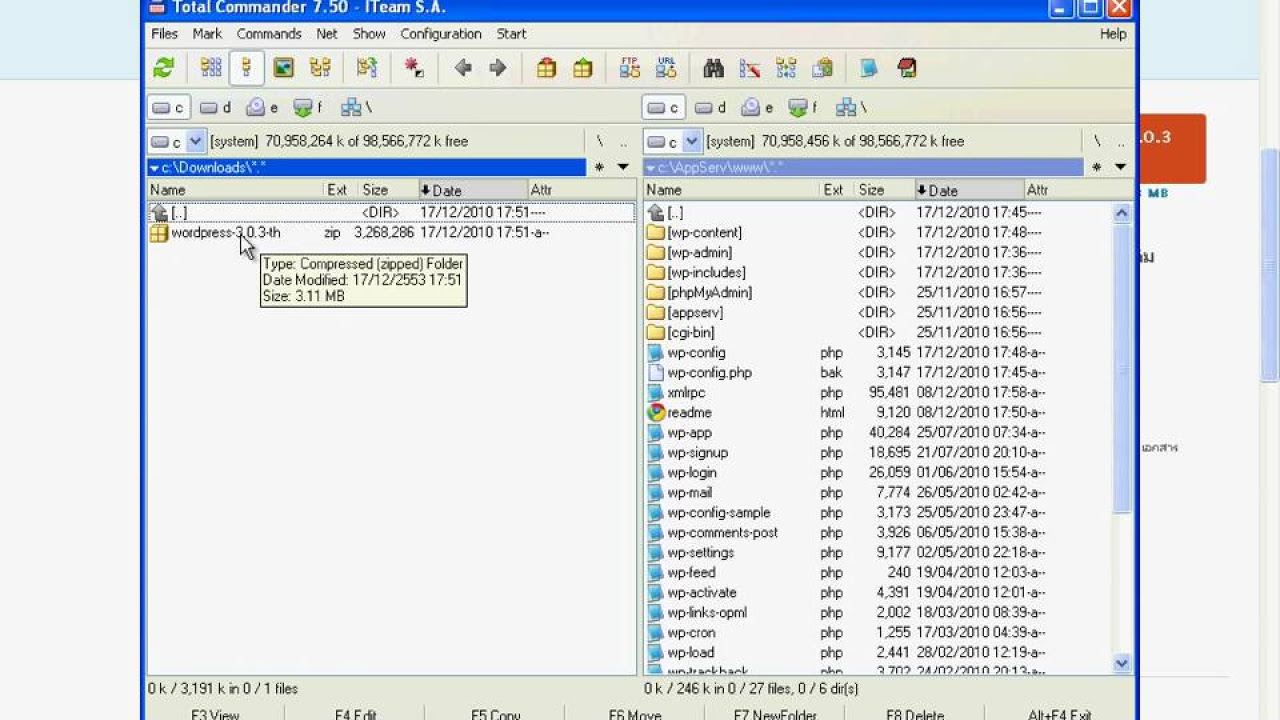The image size is (1280, 720).
Task: Open the FTP new URL connection icon
Action: (x=666, y=68)
